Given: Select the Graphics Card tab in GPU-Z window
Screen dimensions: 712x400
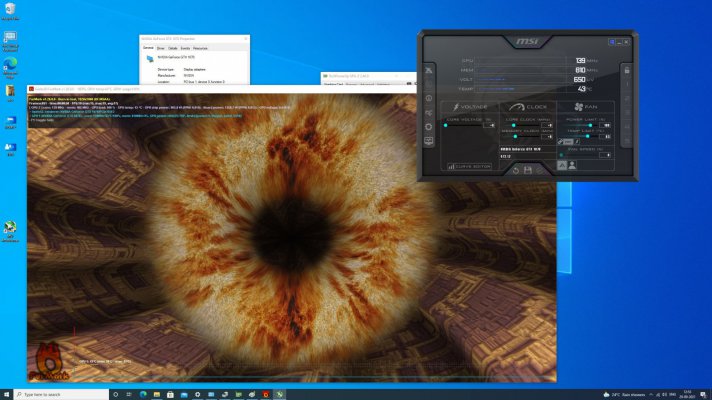Looking at the screenshot, I should click(333, 84).
